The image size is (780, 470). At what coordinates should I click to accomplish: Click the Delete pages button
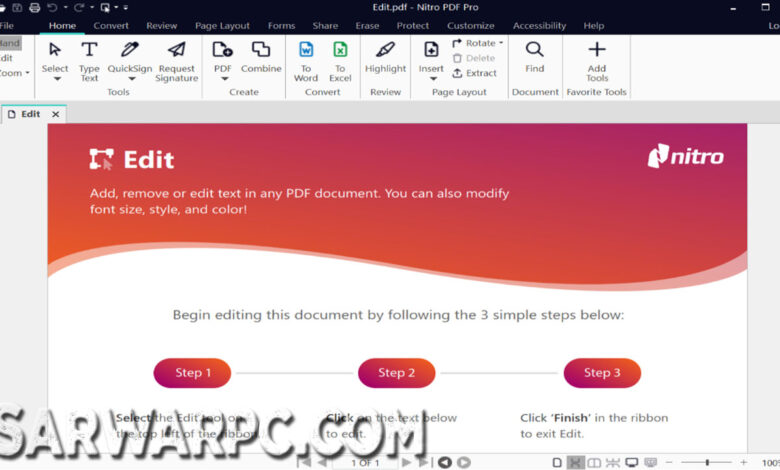click(474, 58)
